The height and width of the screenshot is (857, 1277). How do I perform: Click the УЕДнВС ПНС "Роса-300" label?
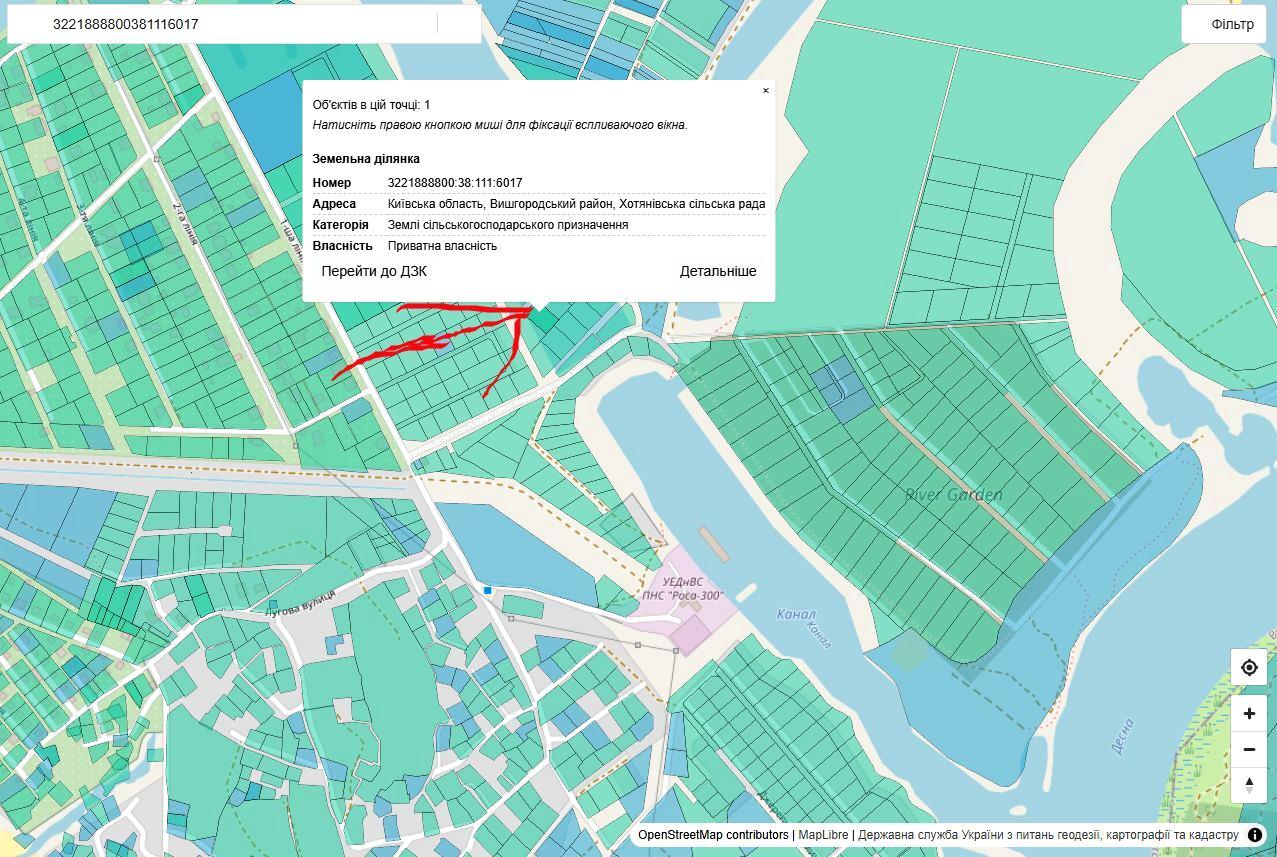(x=683, y=589)
